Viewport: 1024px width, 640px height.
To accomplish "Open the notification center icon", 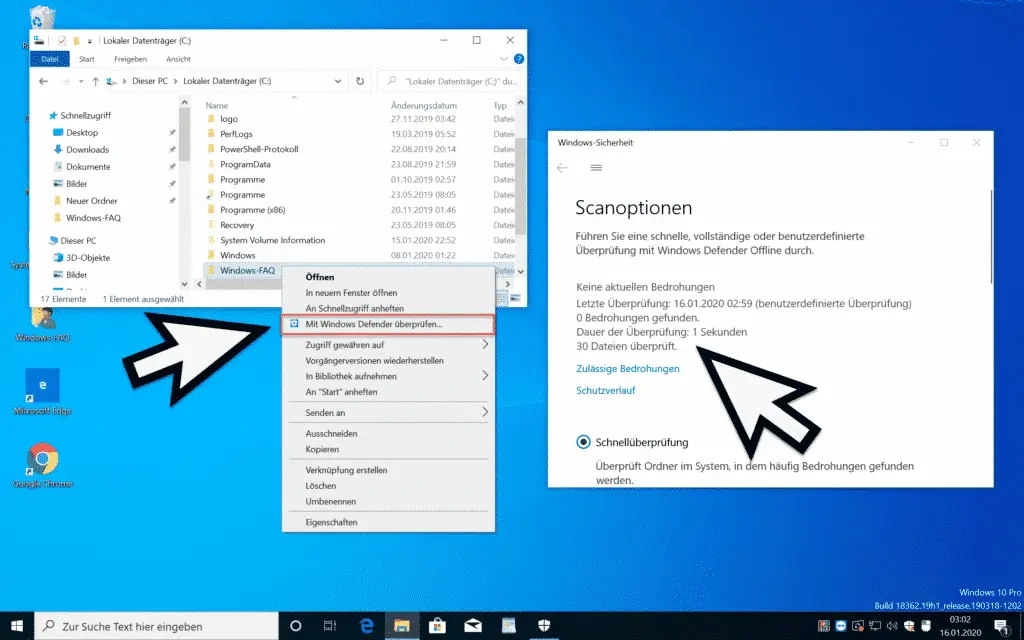I will coord(1002,626).
